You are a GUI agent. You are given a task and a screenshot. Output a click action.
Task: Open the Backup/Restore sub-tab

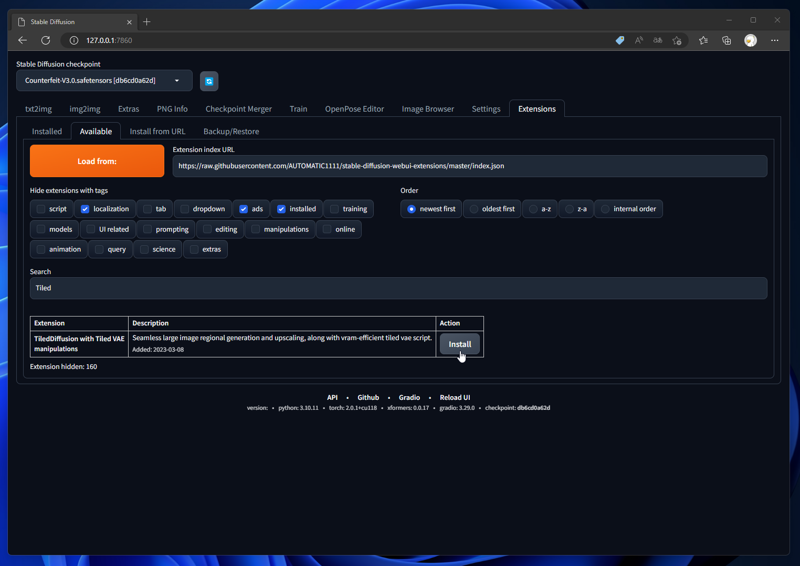(x=231, y=131)
